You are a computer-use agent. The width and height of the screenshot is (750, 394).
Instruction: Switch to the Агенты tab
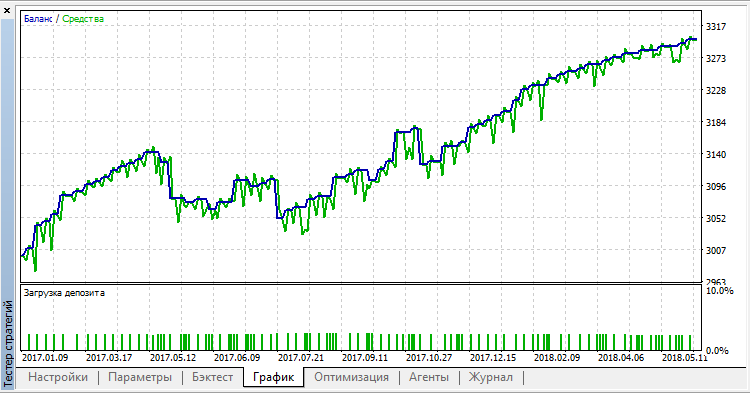tap(429, 377)
